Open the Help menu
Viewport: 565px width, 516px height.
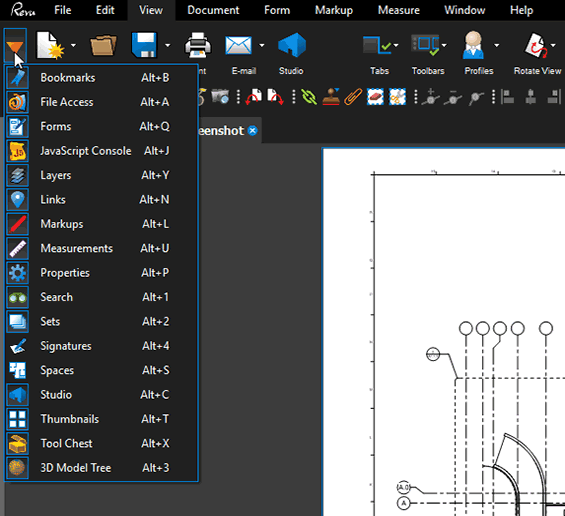tap(522, 10)
